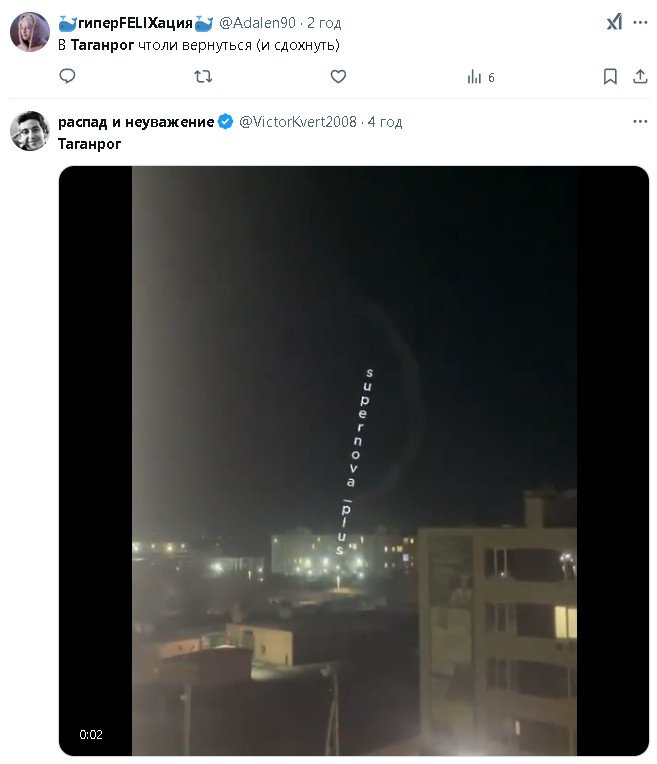Click the blue verified badge
Viewport: 657px width, 764px height.
[226, 122]
